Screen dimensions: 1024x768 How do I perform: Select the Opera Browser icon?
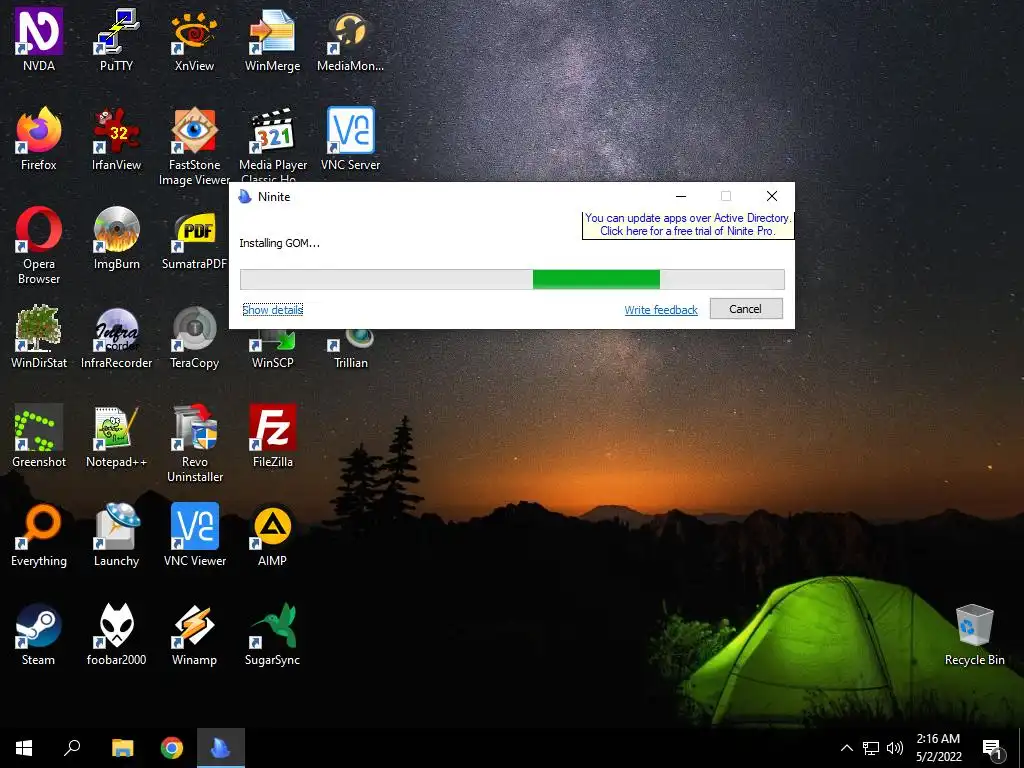(x=39, y=245)
